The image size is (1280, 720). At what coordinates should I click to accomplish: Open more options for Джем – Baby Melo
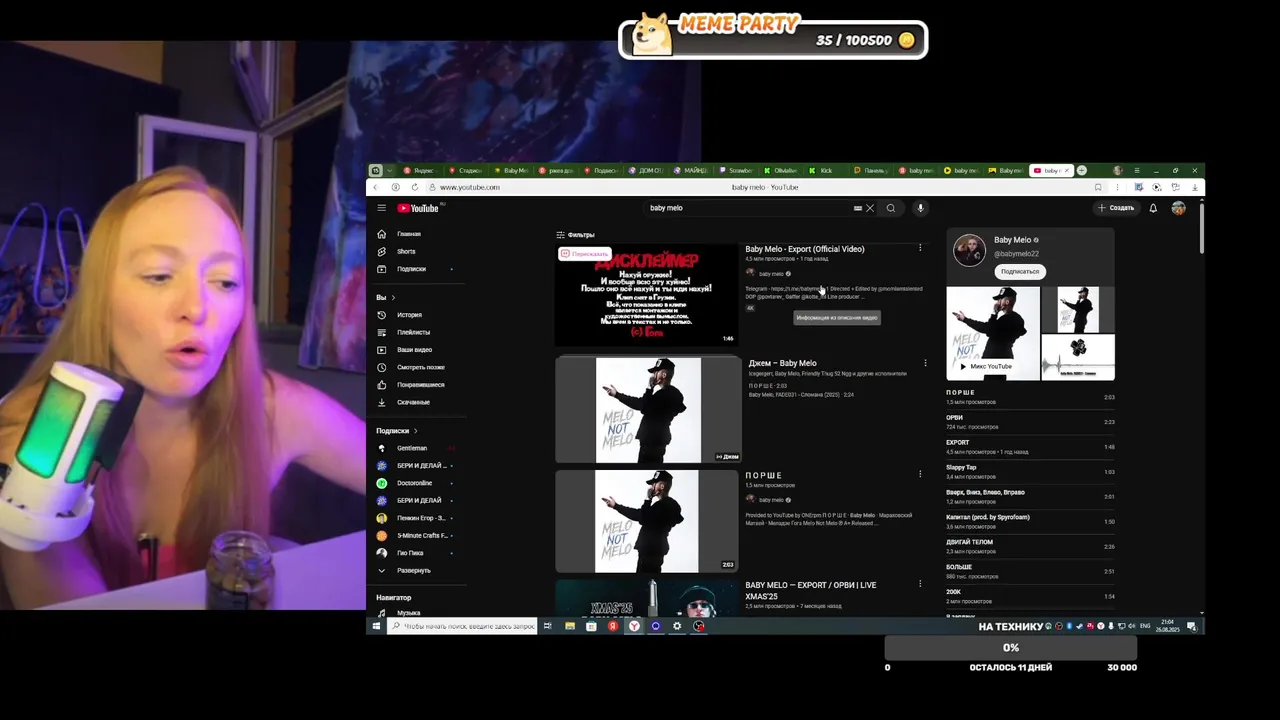pos(925,363)
